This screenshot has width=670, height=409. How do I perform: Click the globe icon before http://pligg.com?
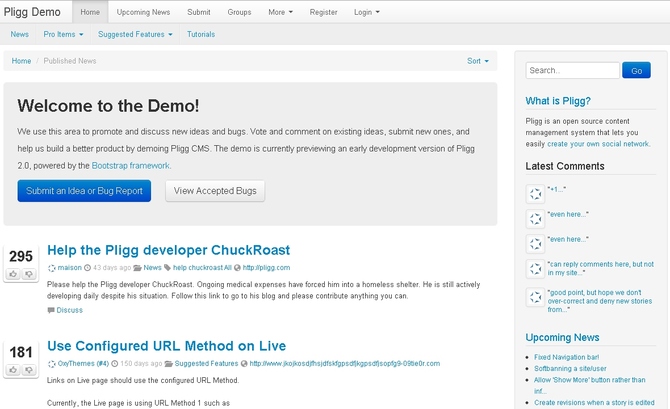[x=237, y=268]
